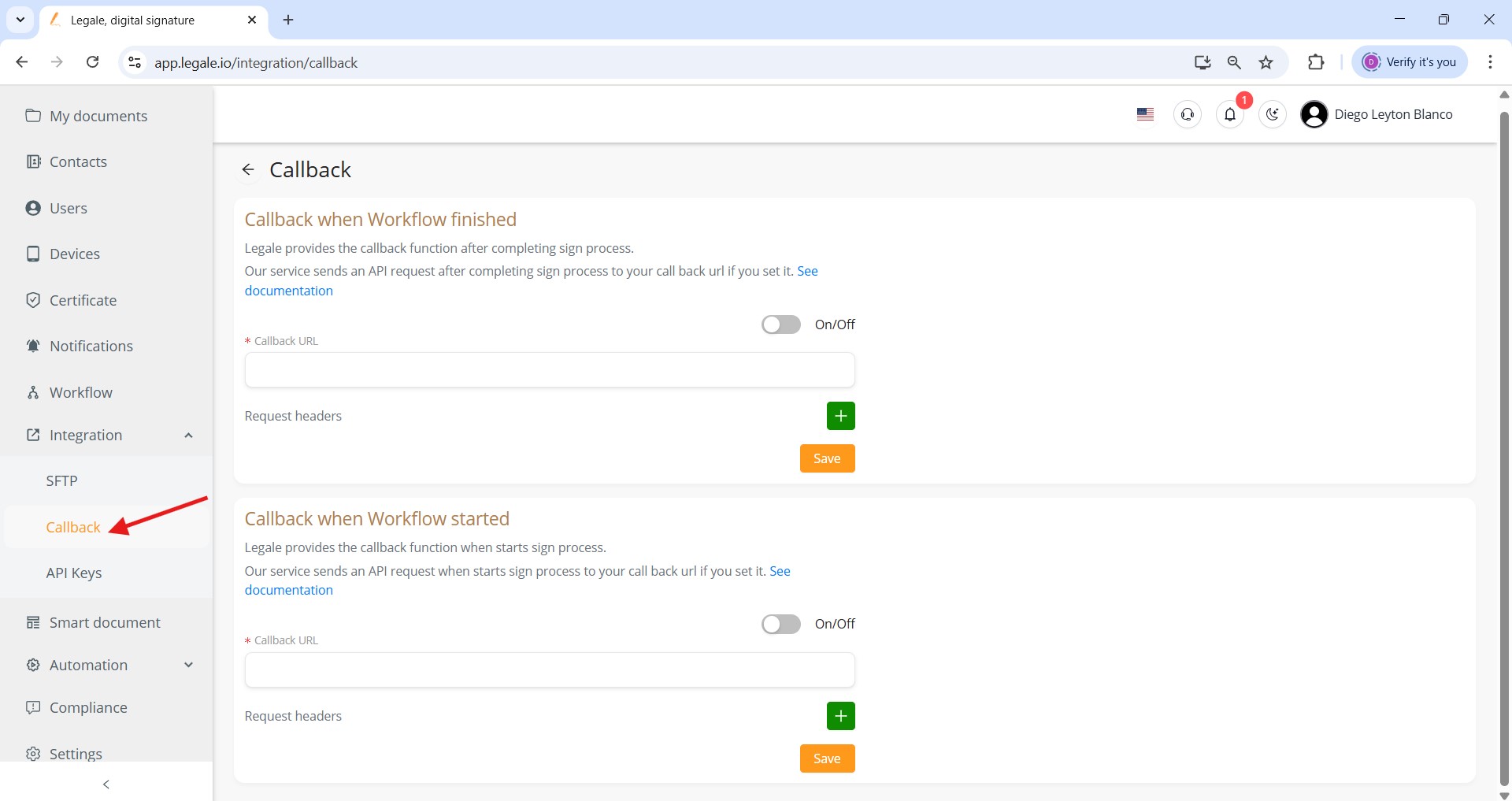Bookmark page with star icon

pyautogui.click(x=1266, y=62)
